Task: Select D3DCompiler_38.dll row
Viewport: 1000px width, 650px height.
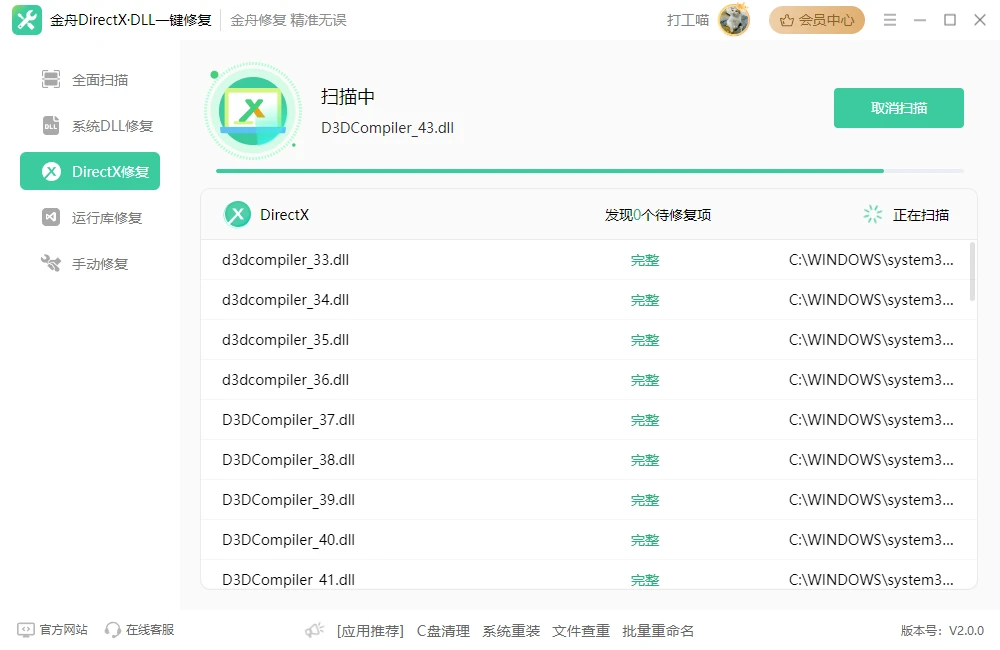Action: pos(589,460)
